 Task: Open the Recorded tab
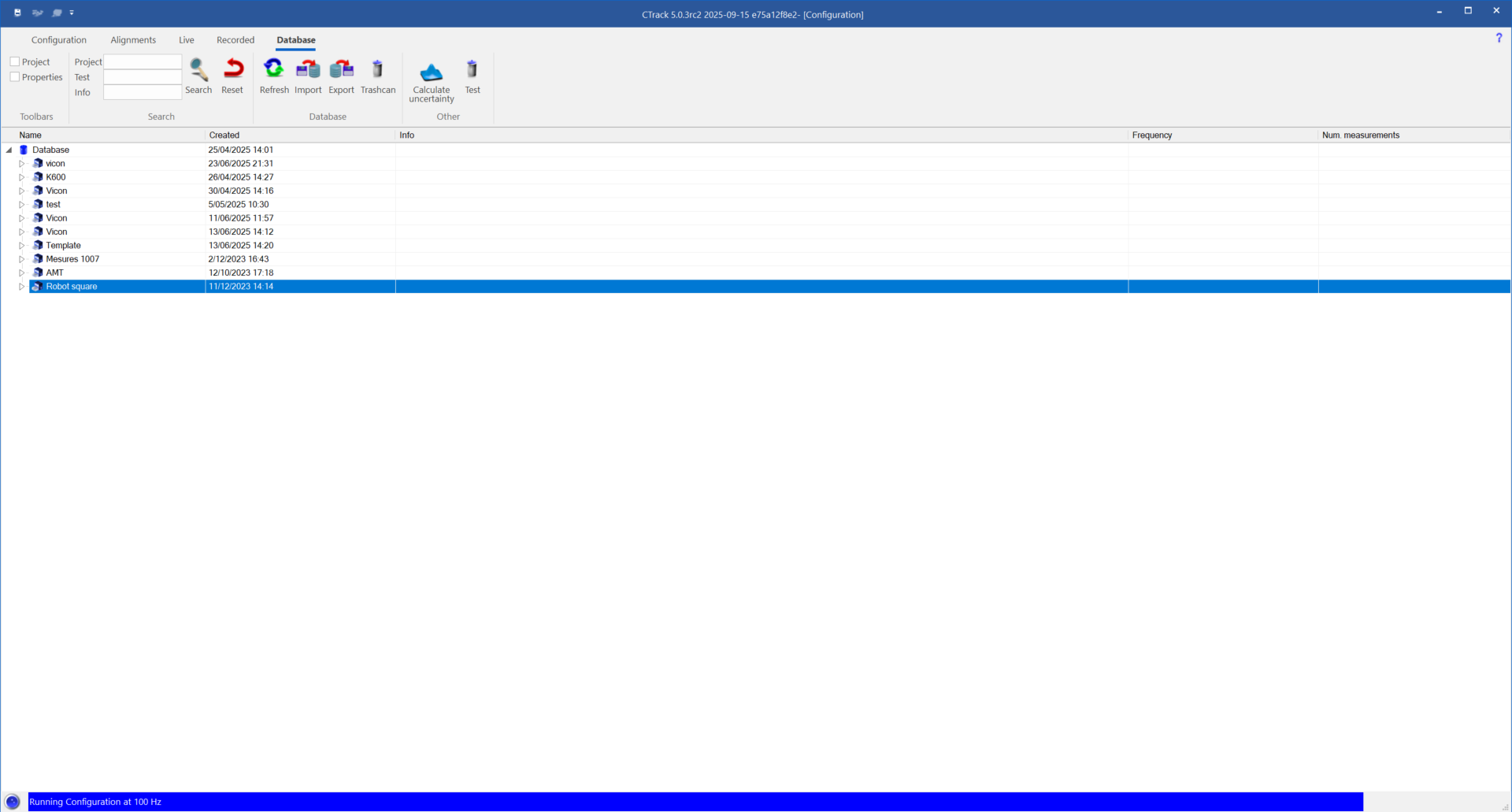click(x=235, y=40)
